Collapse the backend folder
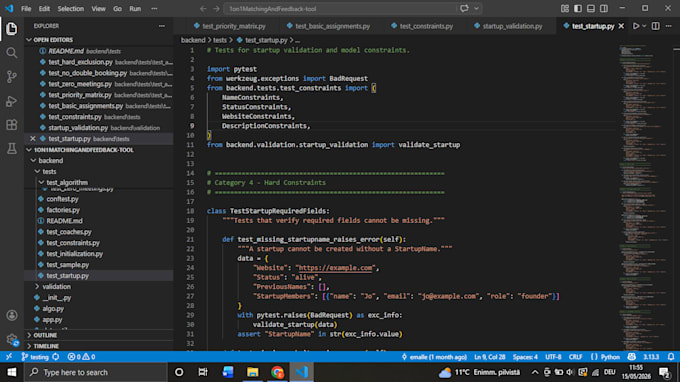Image resolution: width=680 pixels, height=382 pixels. coord(33,161)
